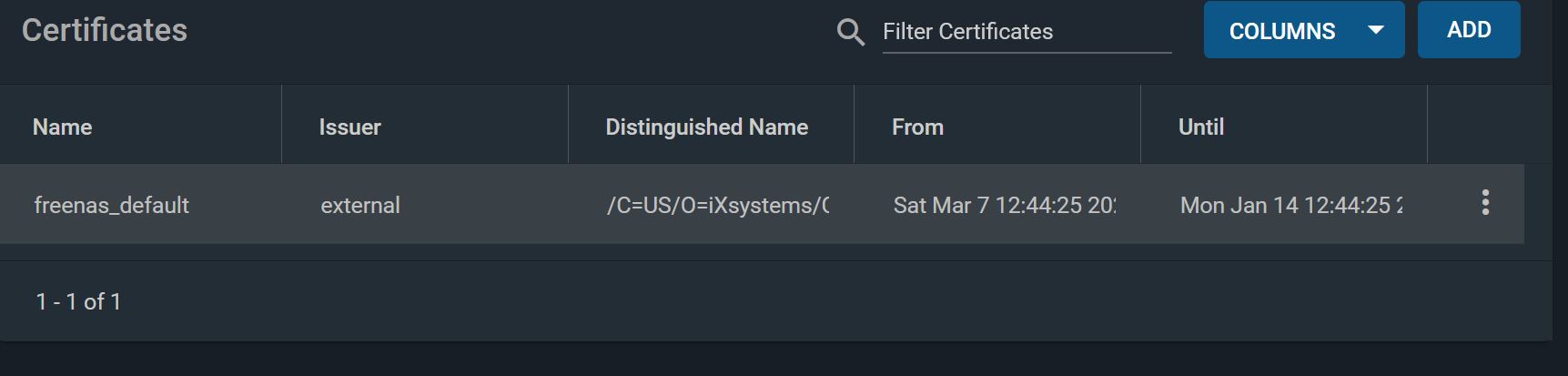Viewport: 1568px width, 376px height.
Task: Click the external issuer cell
Action: (x=359, y=205)
